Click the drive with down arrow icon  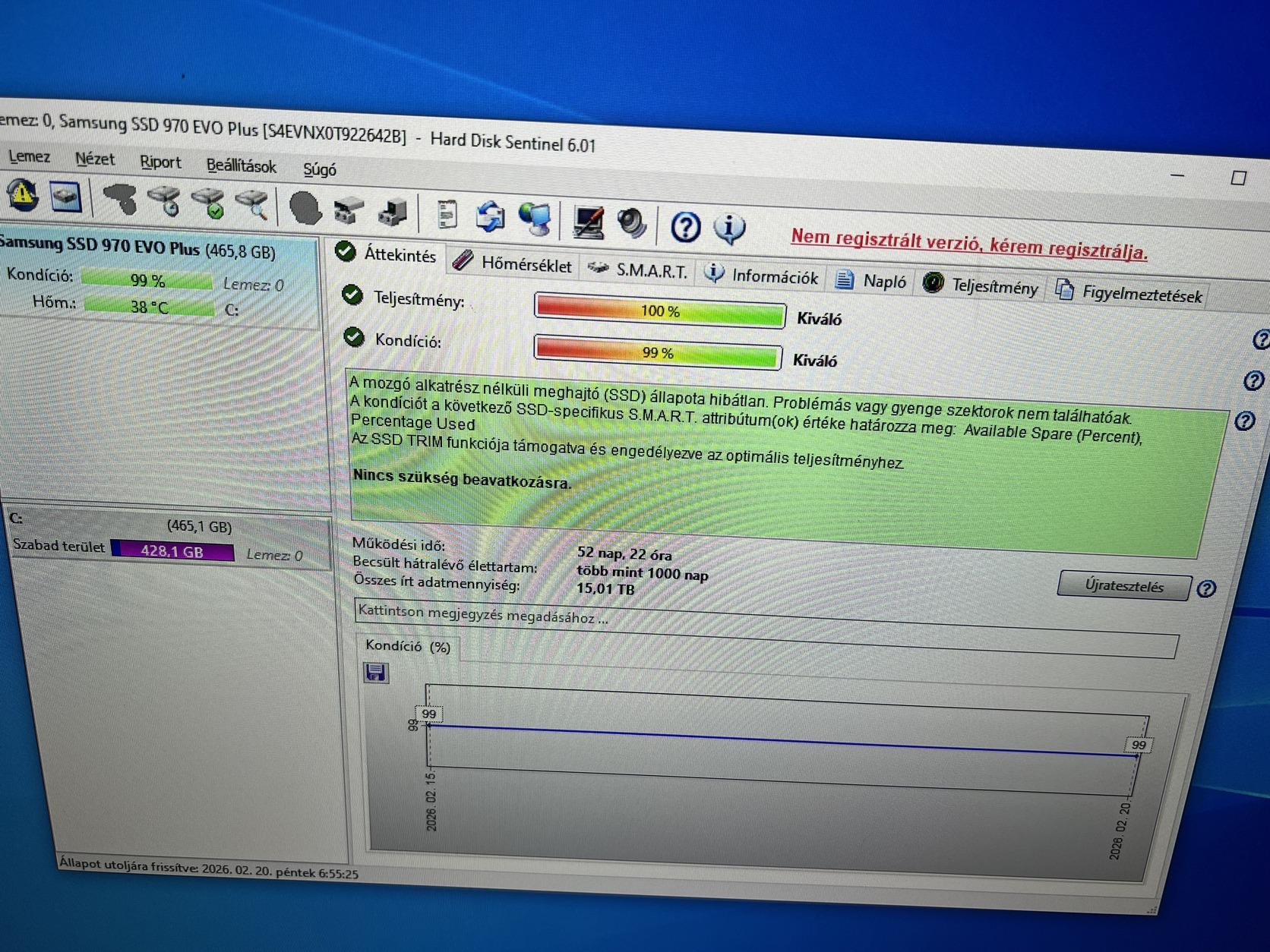393,212
